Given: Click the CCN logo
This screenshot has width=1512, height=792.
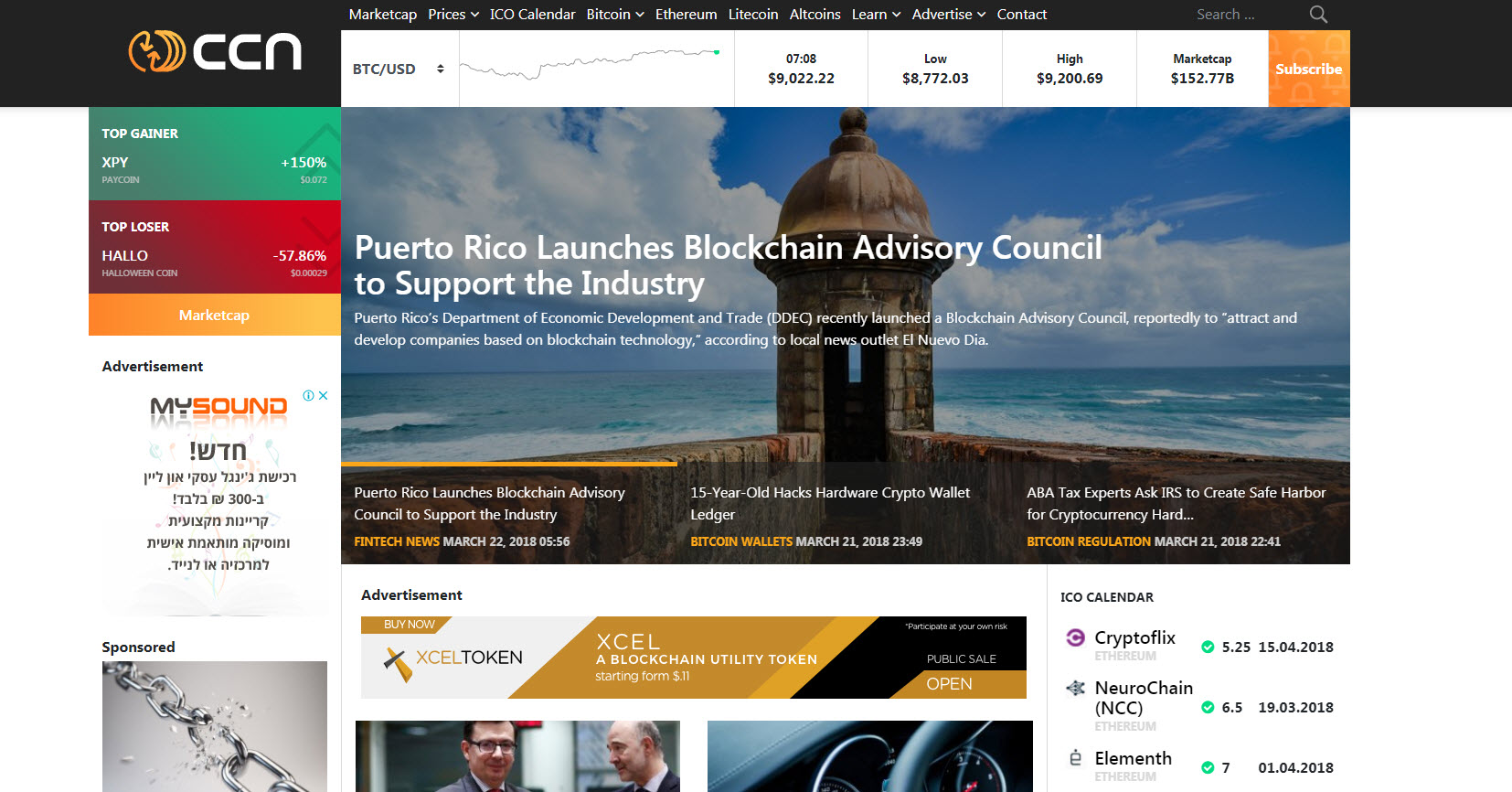Looking at the screenshot, I should pos(215,51).
